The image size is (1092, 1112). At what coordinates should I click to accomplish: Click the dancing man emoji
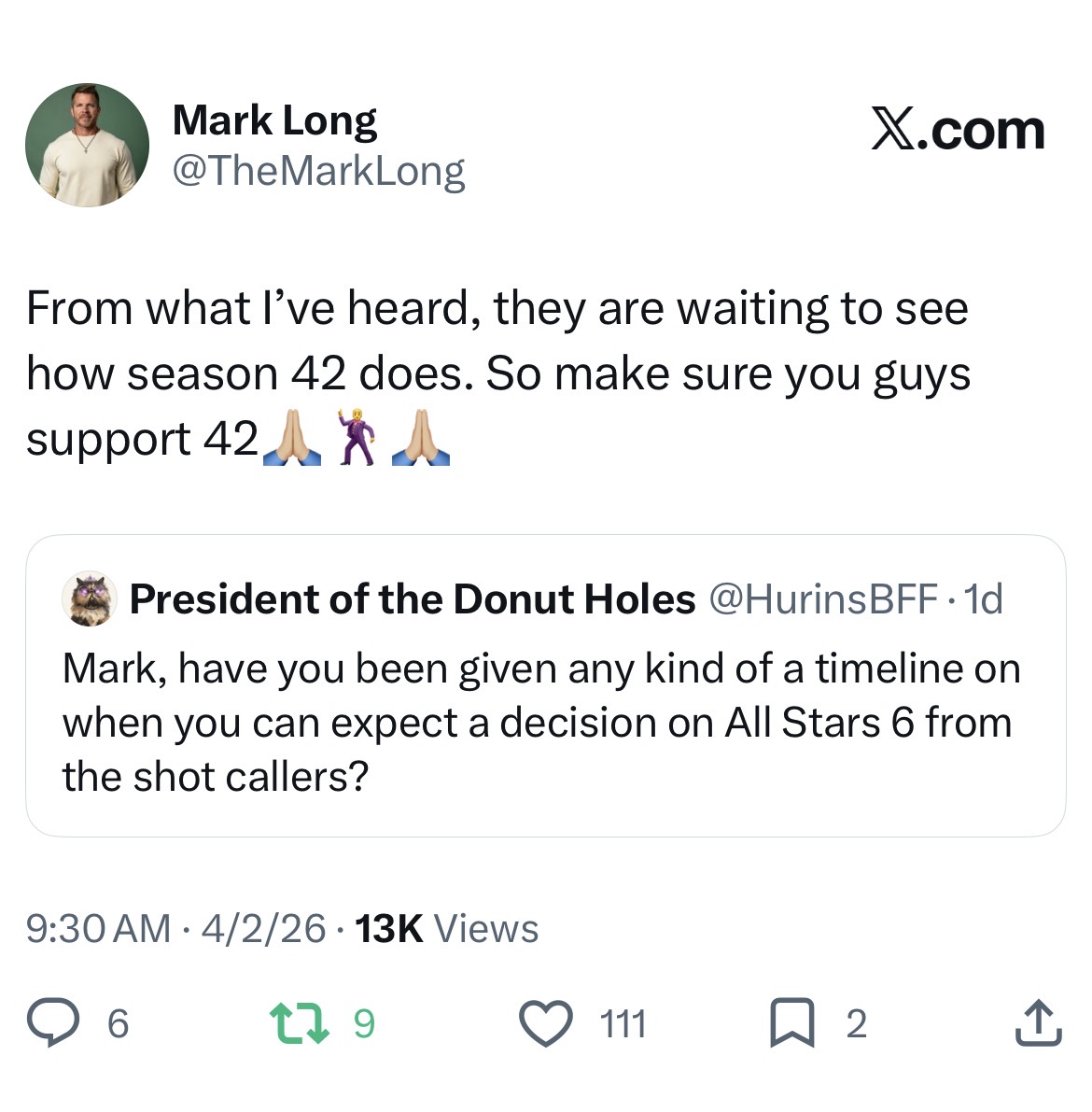(357, 437)
